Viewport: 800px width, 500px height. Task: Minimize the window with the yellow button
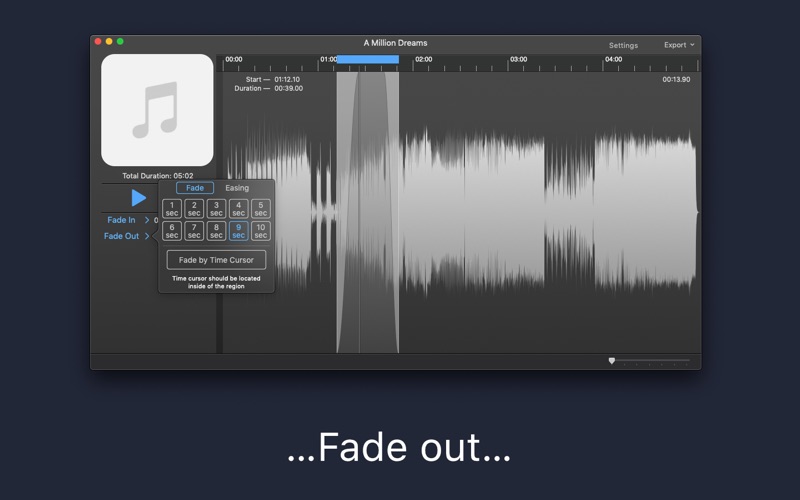tap(109, 41)
